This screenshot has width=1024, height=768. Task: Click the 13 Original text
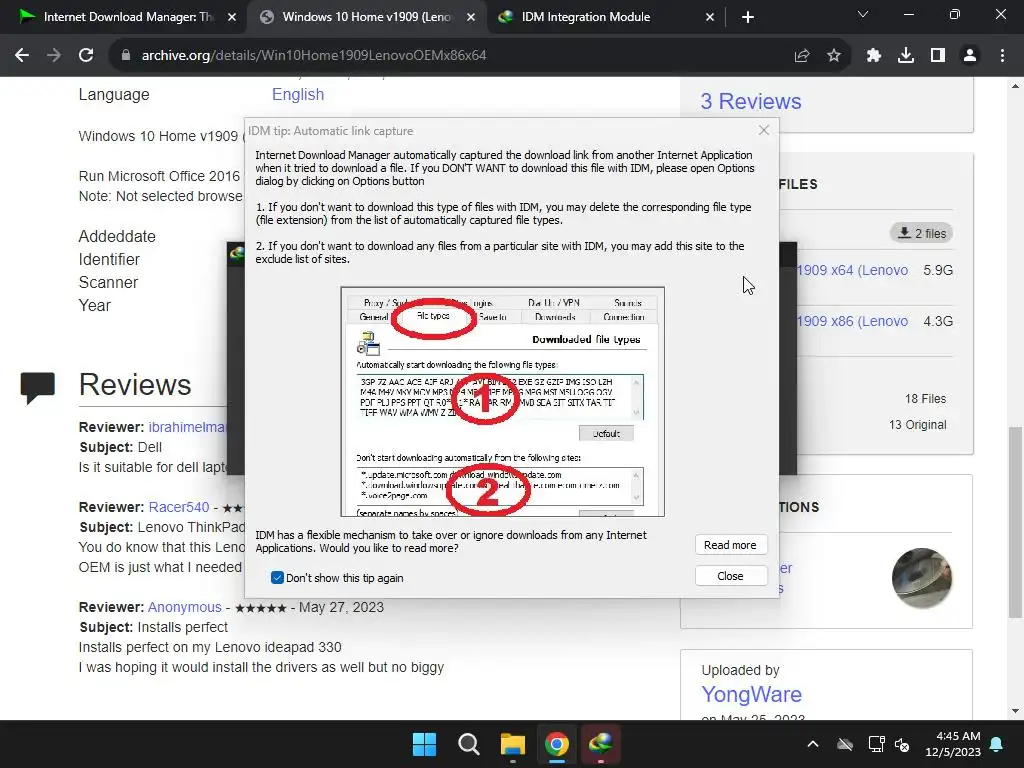pos(917,424)
